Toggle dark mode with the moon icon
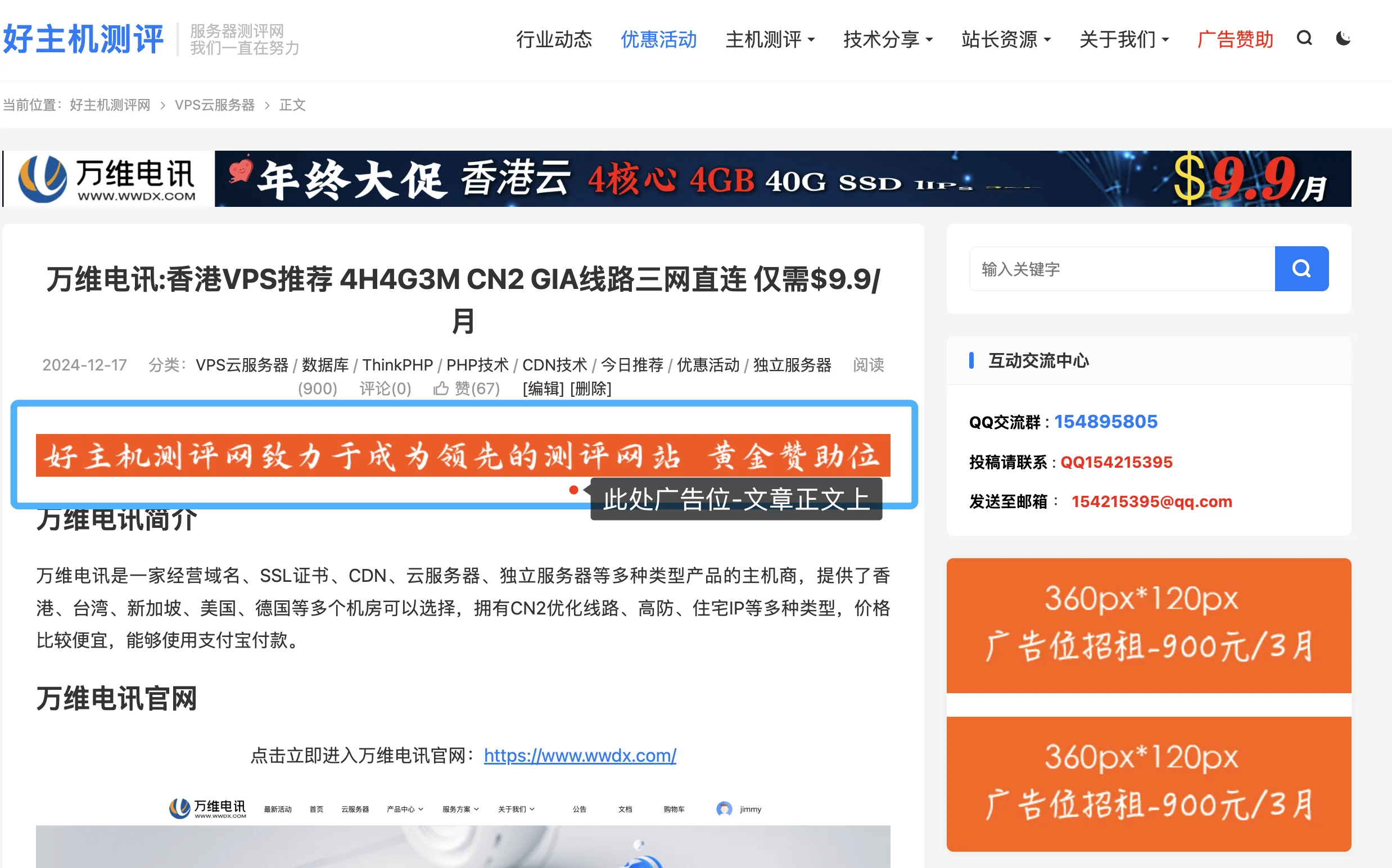Screen dimensions: 1392x868 (1343, 38)
